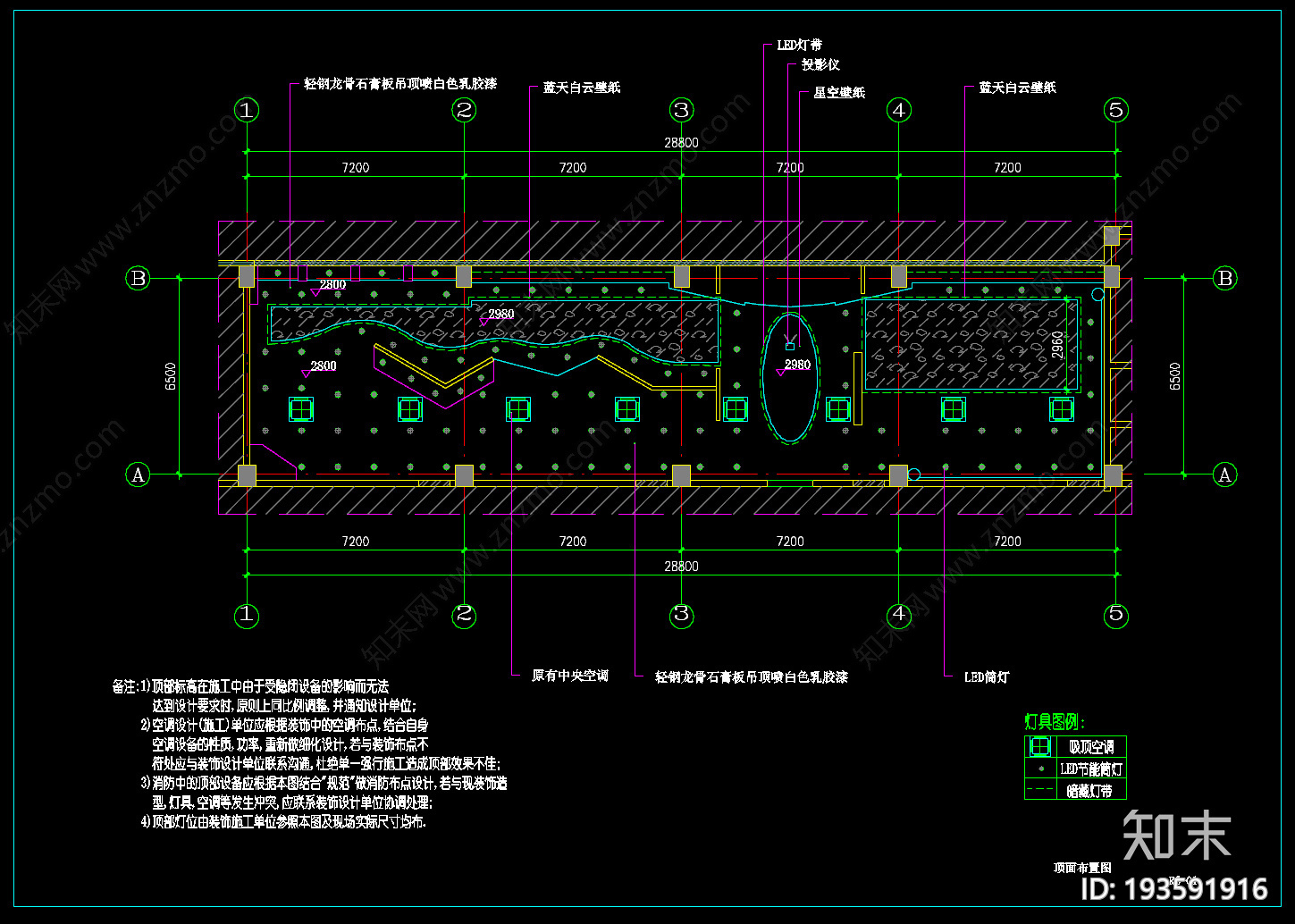This screenshot has height=924, width=1295.
Task: Click the gray column at axes 1 and B
Action: [247, 276]
